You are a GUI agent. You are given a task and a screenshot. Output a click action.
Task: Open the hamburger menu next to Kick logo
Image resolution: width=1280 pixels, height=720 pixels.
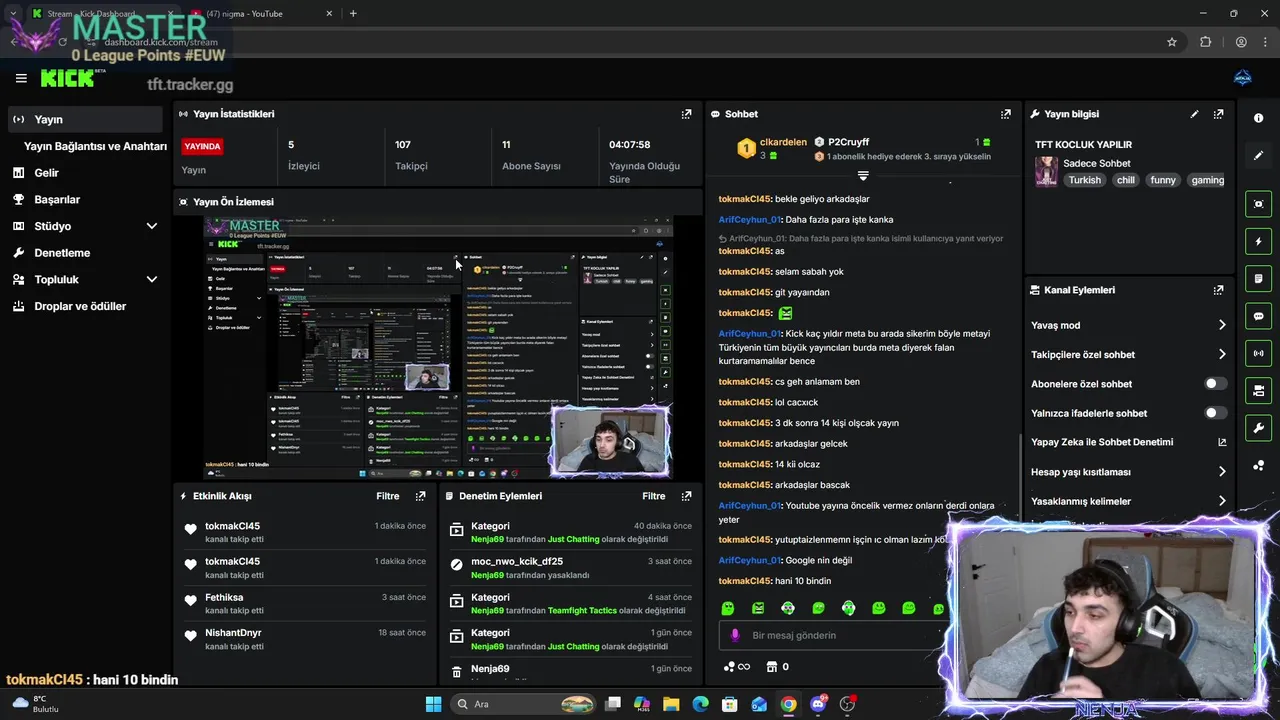[21, 78]
